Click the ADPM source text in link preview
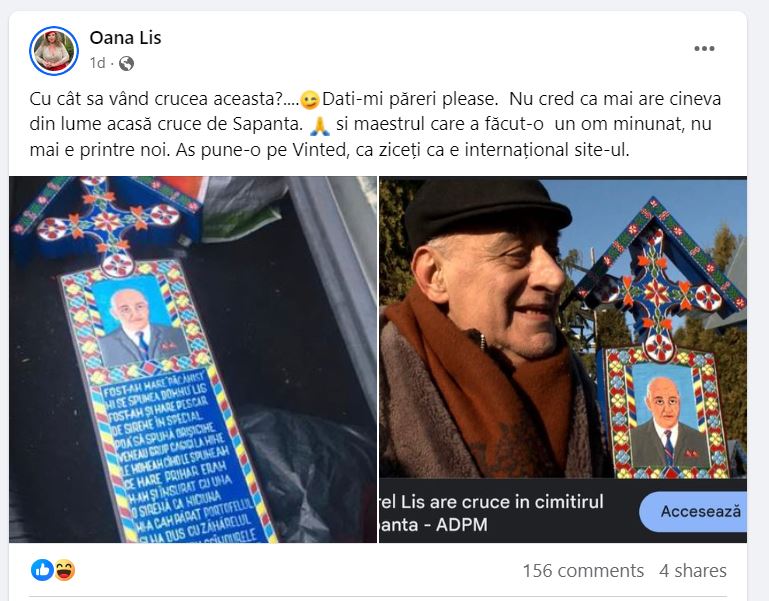The width and height of the screenshot is (769, 601). (x=461, y=525)
